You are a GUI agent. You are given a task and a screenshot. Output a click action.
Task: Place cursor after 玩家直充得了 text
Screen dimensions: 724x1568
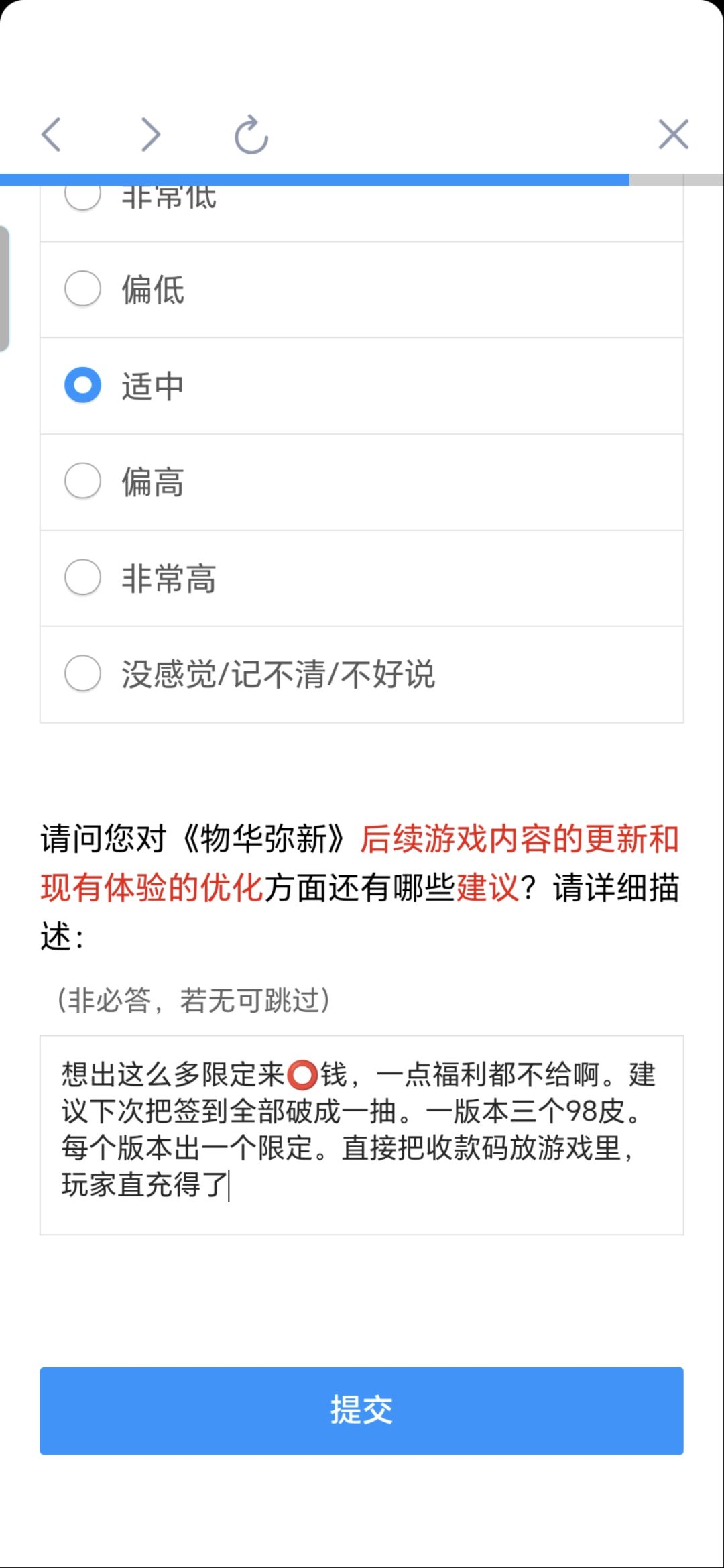(230, 1185)
